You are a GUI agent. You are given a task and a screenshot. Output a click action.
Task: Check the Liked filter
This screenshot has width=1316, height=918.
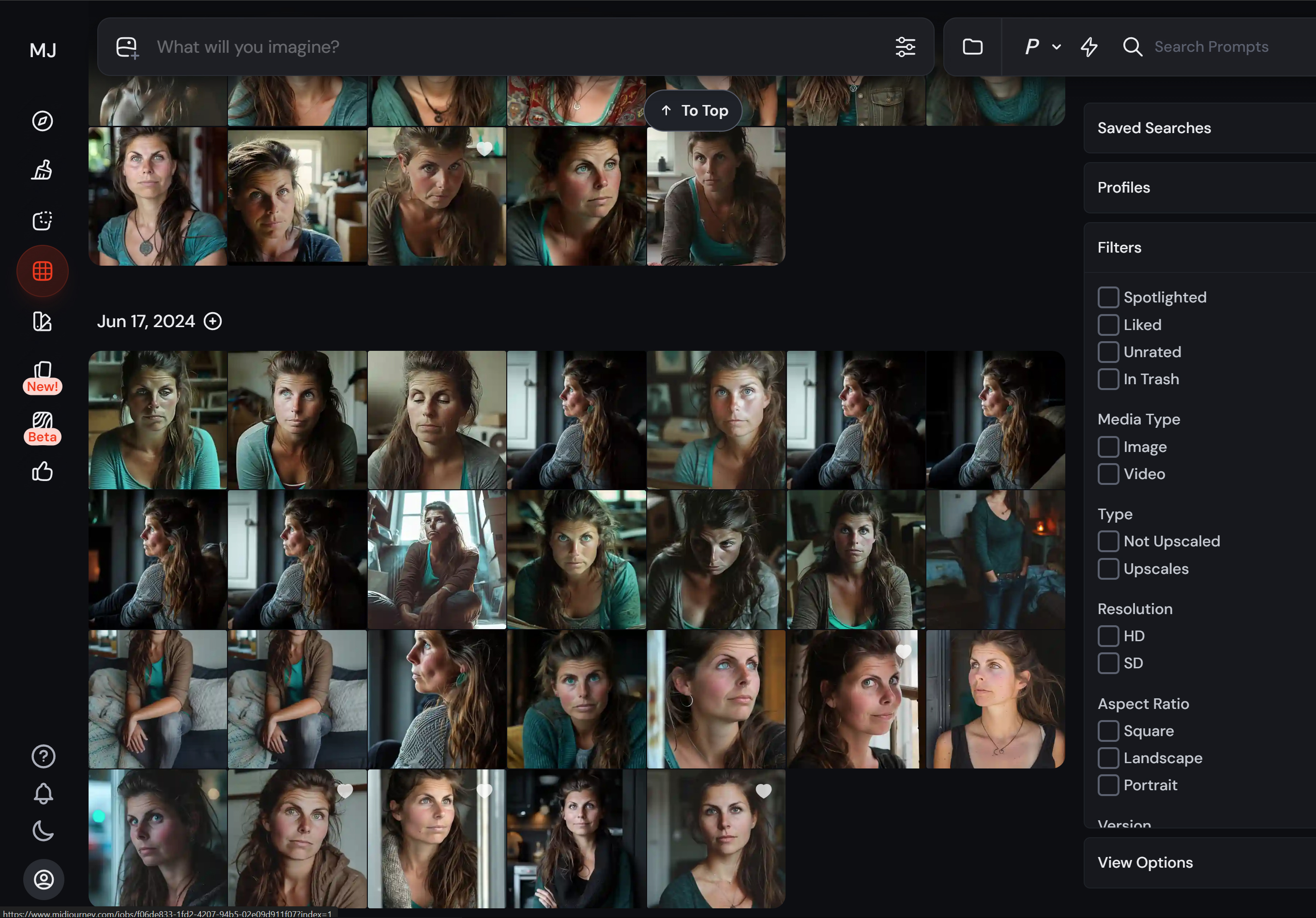(1108, 325)
